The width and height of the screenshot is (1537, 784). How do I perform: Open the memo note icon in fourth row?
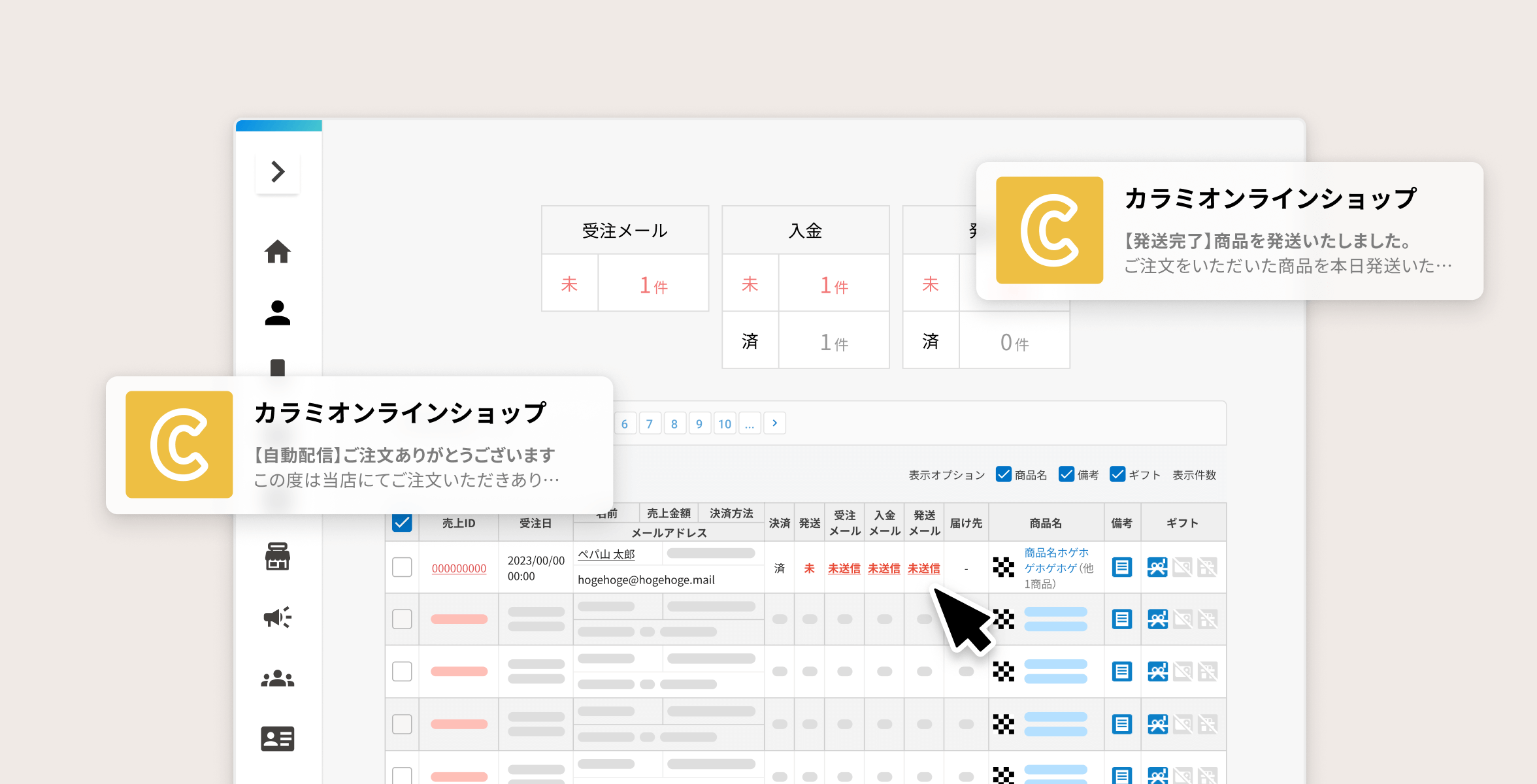(x=1122, y=724)
